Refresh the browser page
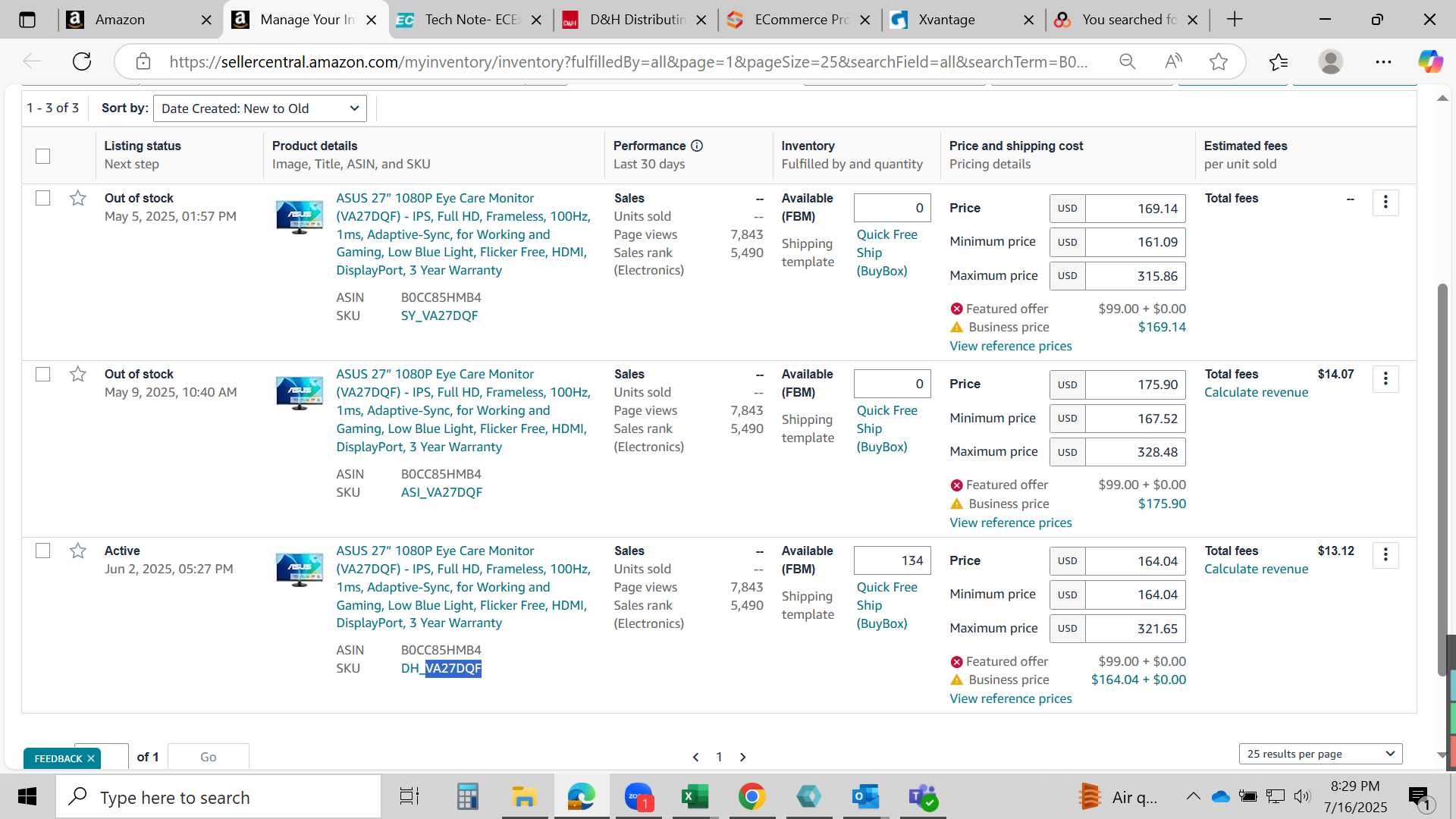The height and width of the screenshot is (819, 1456). [x=82, y=61]
